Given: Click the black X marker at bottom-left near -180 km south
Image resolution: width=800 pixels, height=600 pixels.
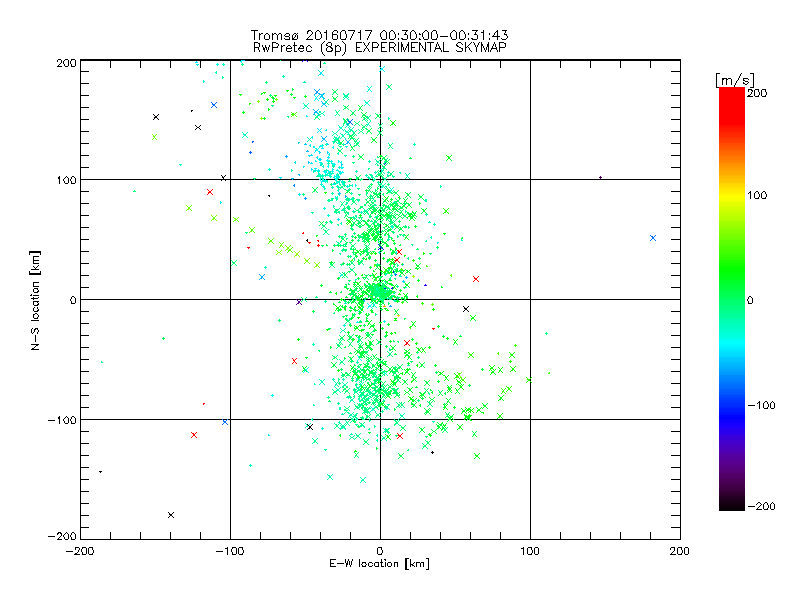Looking at the screenshot, I should [x=171, y=515].
